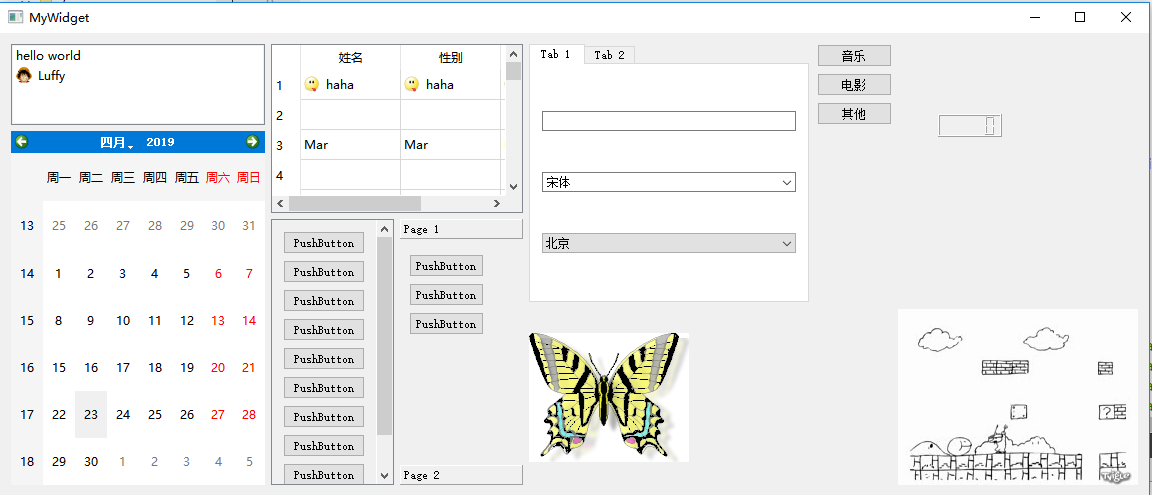Click the Mario sketch image
Image resolution: width=1152 pixels, height=495 pixels.
point(1018,397)
